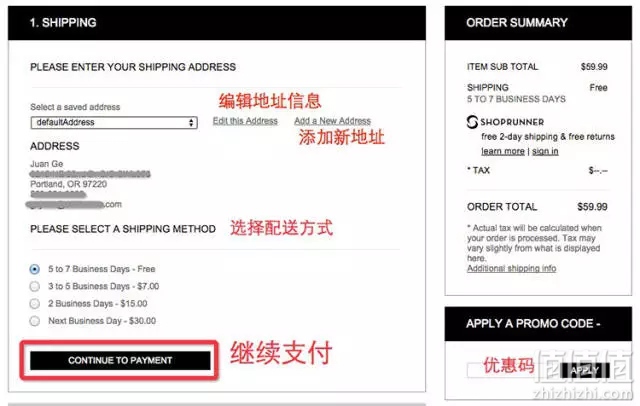Click the dropdown arrows on saved address selector
The height and width of the screenshot is (406, 640).
click(x=191, y=122)
